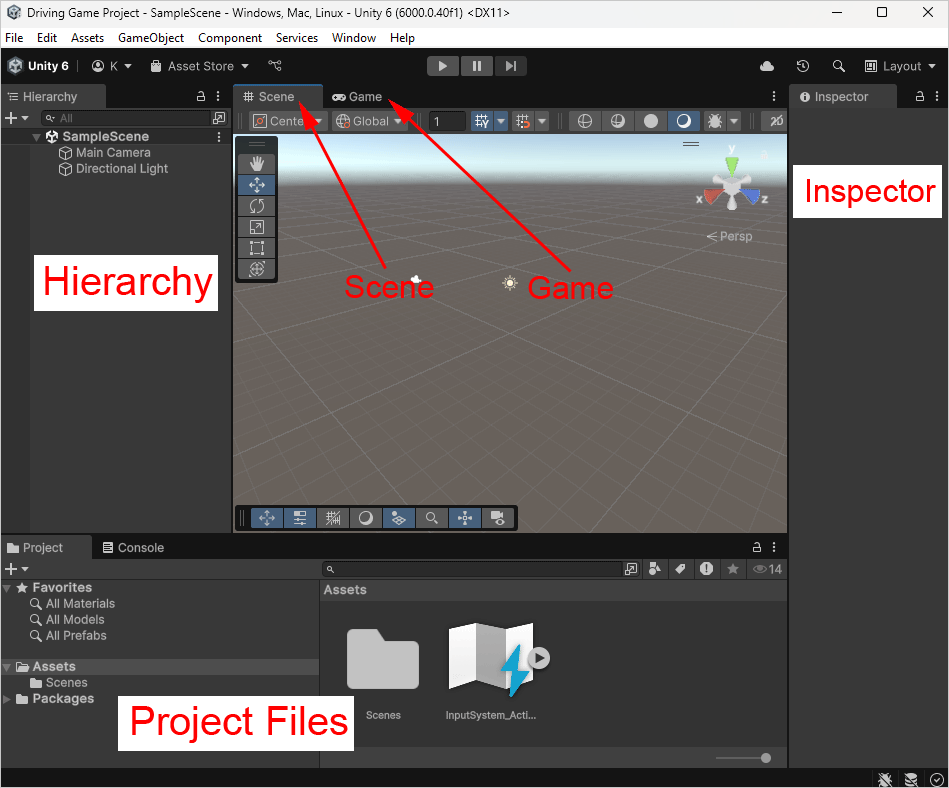Select the Hand view tool
The width and height of the screenshot is (949, 788).
point(256,163)
